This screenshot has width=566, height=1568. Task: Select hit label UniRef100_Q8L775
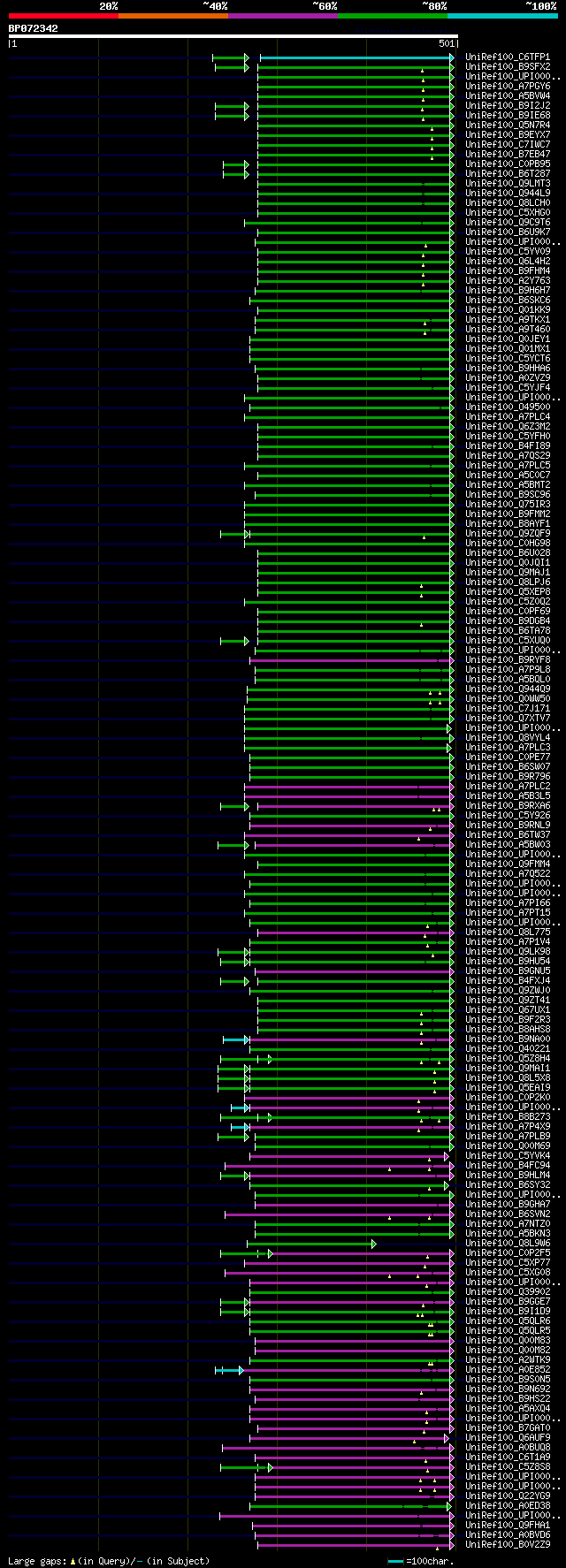pyautogui.click(x=508, y=932)
